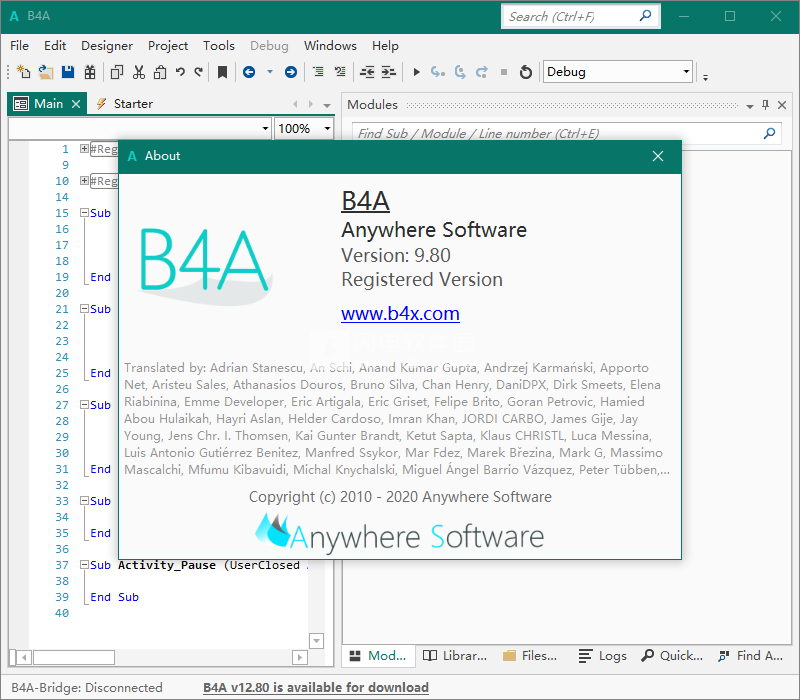The height and width of the screenshot is (700, 800).
Task: Open the www.b4x.com link
Action: click(400, 313)
